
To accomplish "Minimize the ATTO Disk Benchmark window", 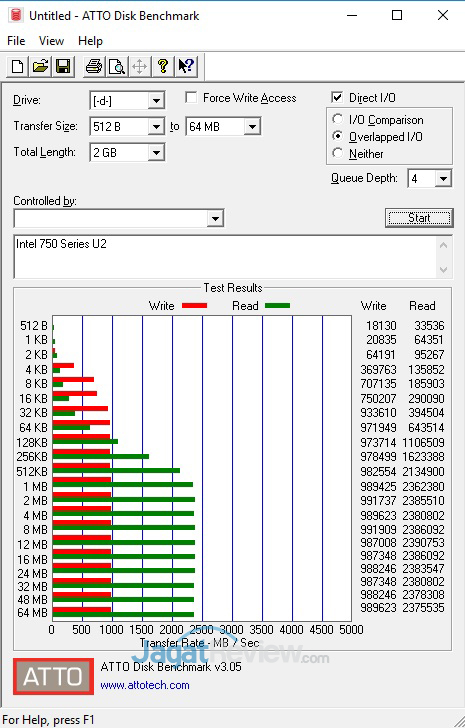I will (352, 15).
